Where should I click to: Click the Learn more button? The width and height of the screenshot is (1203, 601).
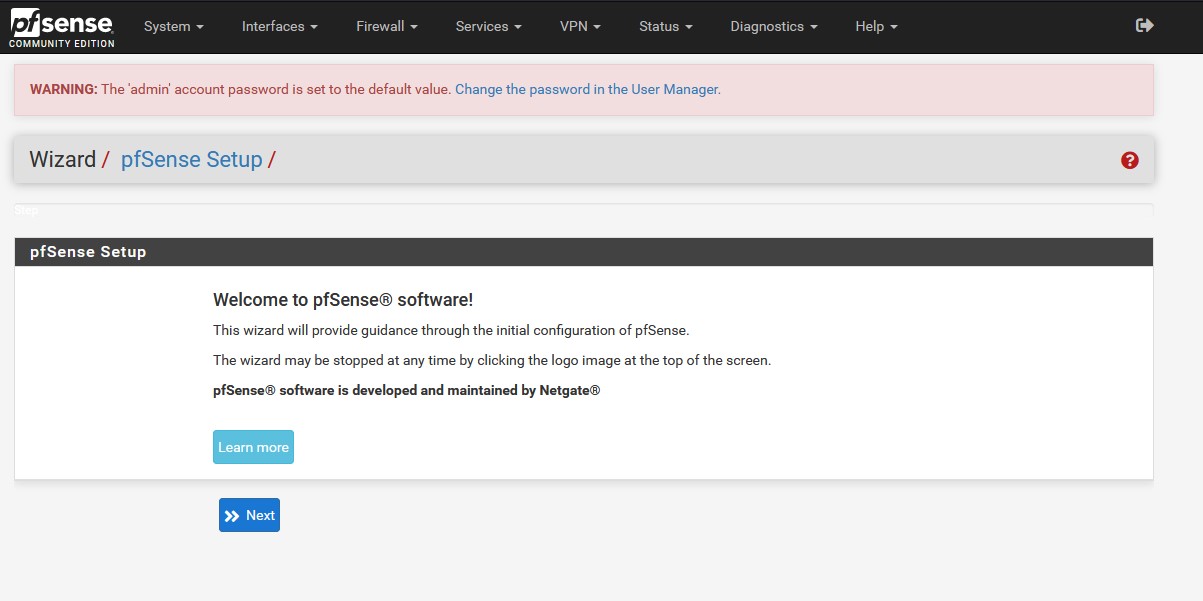[x=253, y=447]
